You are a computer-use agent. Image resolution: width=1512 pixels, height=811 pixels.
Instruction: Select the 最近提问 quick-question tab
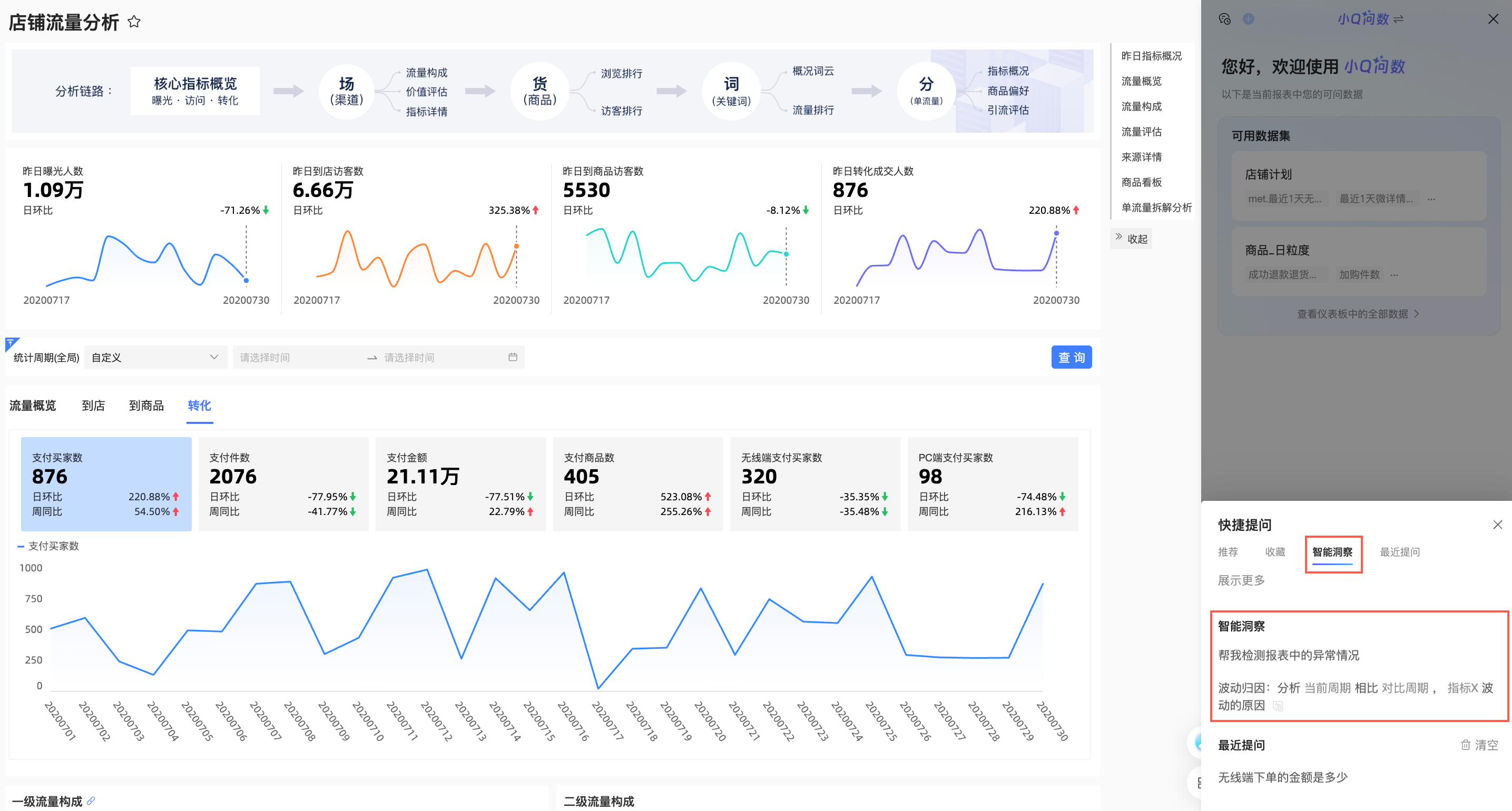[1399, 551]
